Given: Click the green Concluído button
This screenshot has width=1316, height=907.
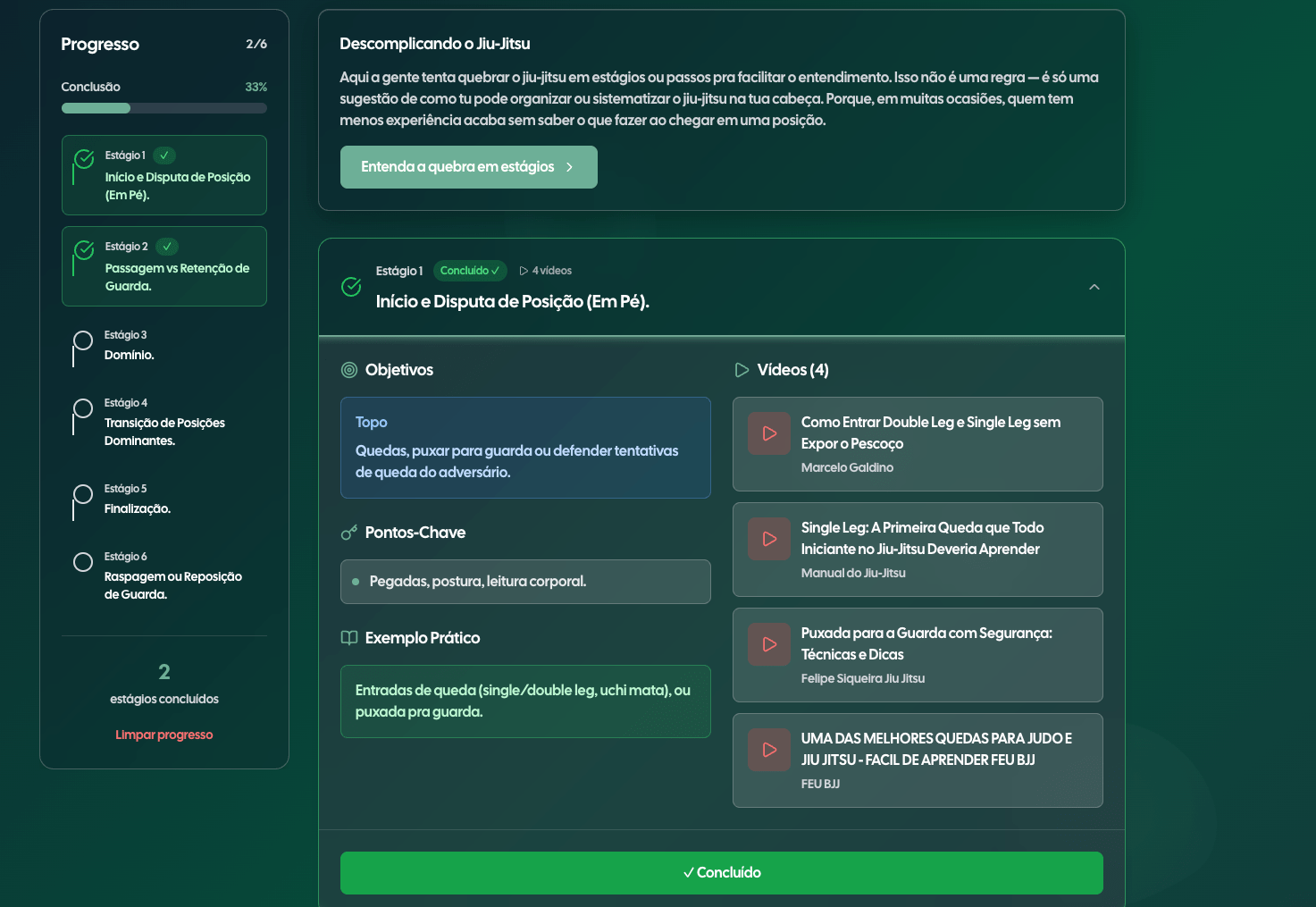Looking at the screenshot, I should tap(721, 872).
